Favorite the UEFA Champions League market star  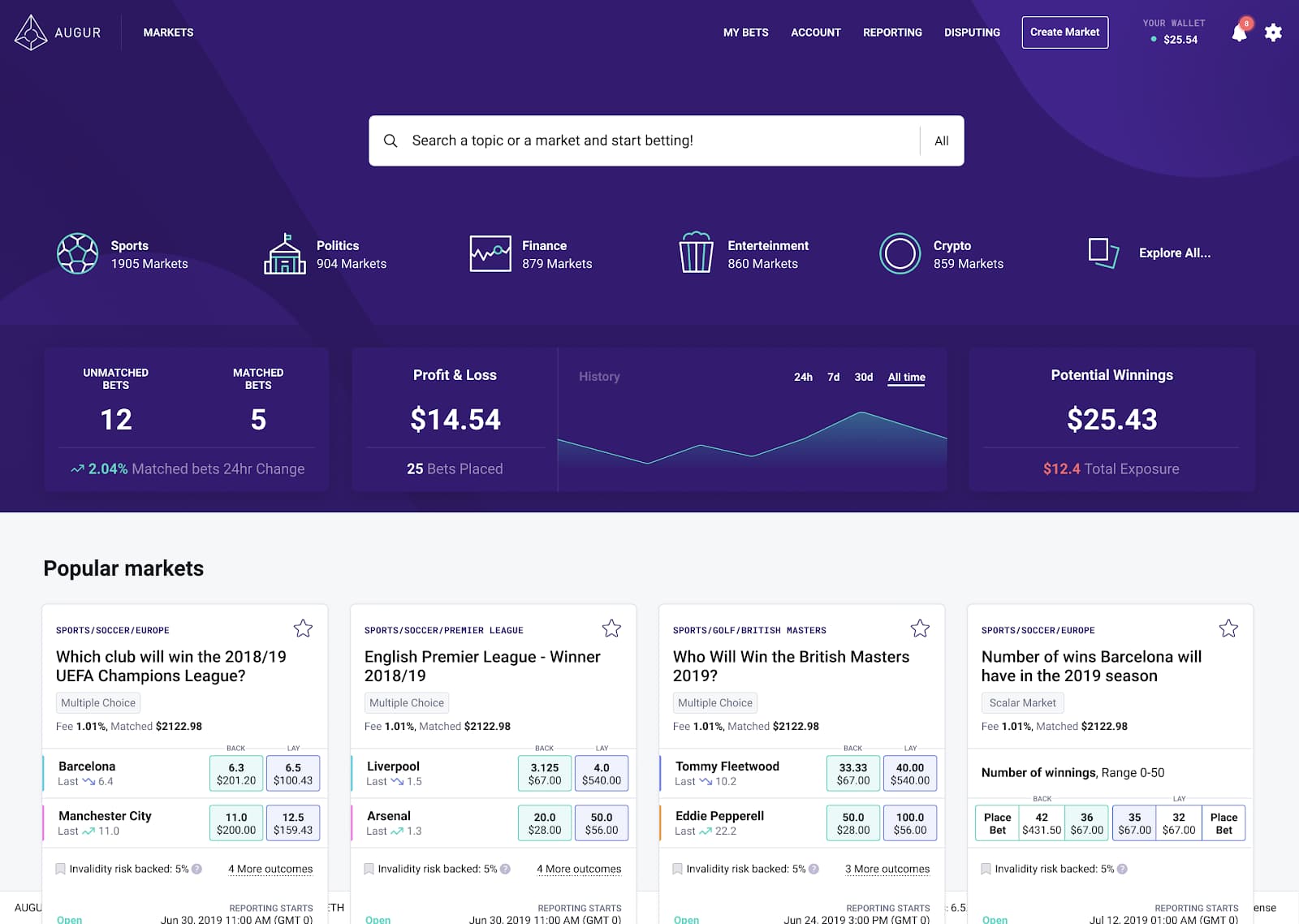point(303,628)
